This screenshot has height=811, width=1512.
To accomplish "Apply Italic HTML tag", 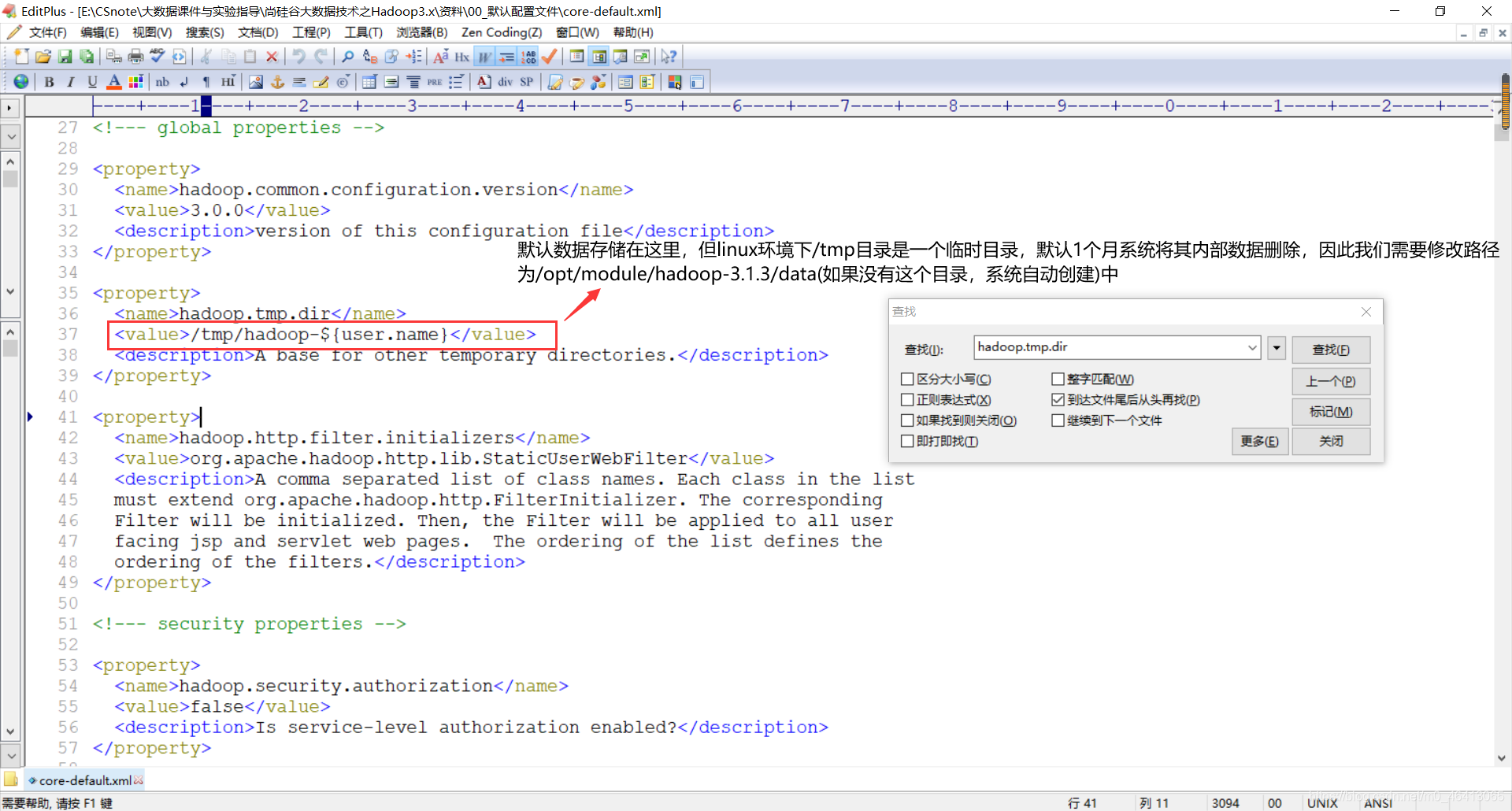I will point(71,82).
